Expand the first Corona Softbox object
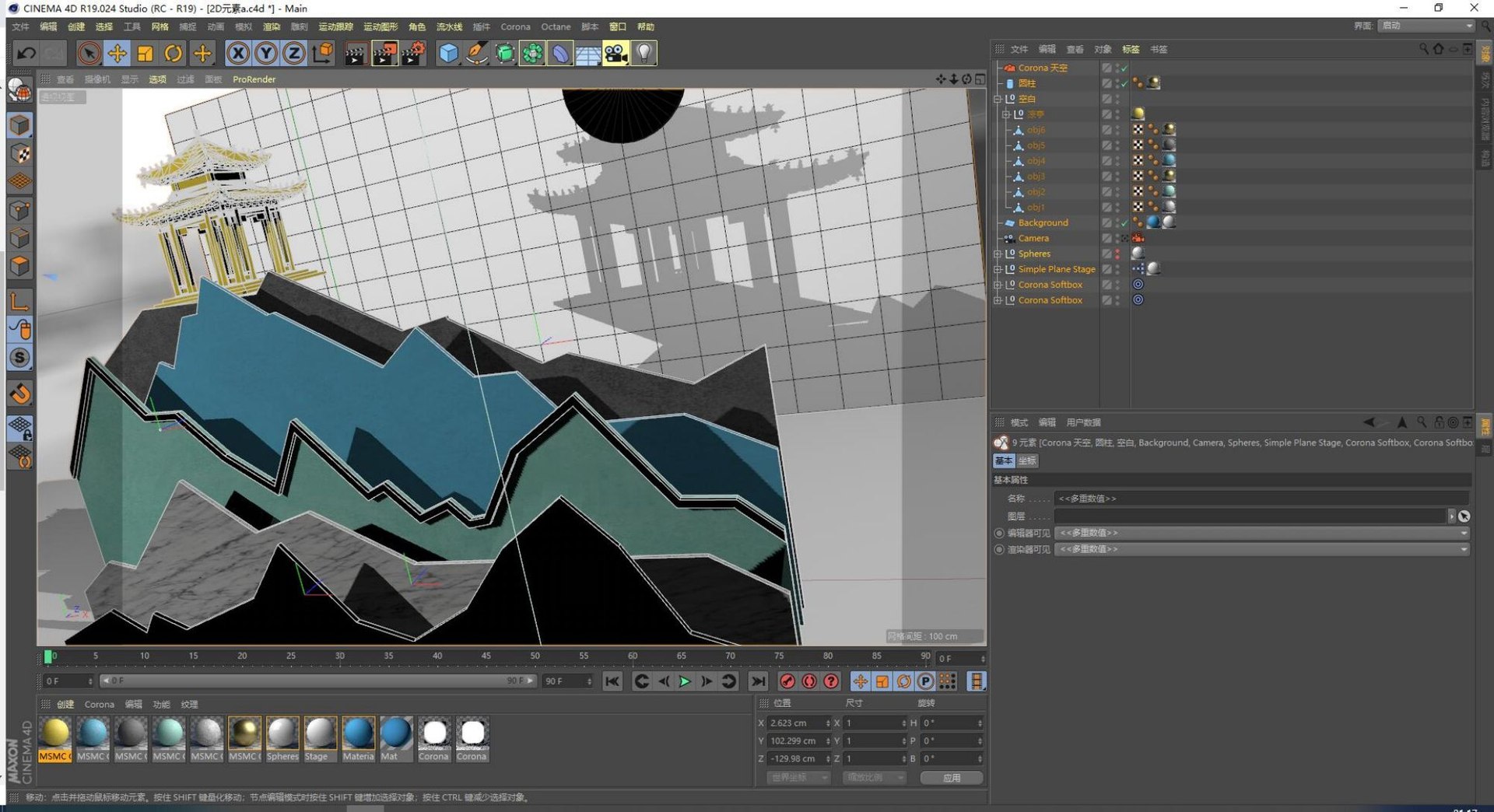Image resolution: width=1494 pixels, height=812 pixels. click(998, 285)
